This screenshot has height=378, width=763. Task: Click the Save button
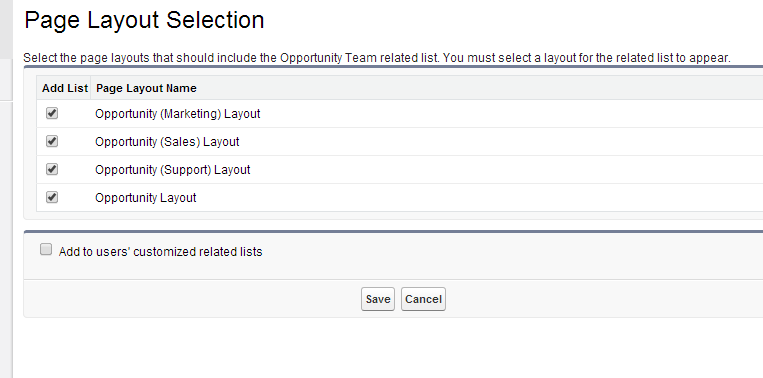coord(378,299)
